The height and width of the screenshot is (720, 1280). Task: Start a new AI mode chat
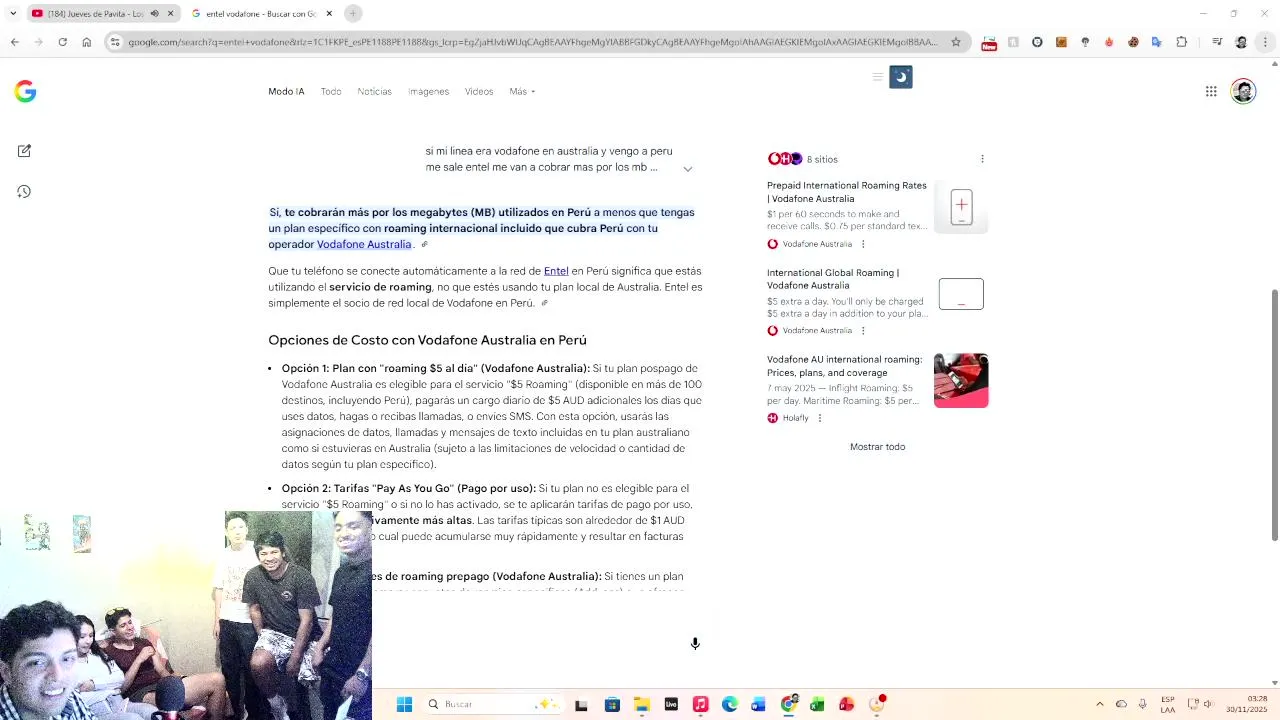[x=24, y=151]
